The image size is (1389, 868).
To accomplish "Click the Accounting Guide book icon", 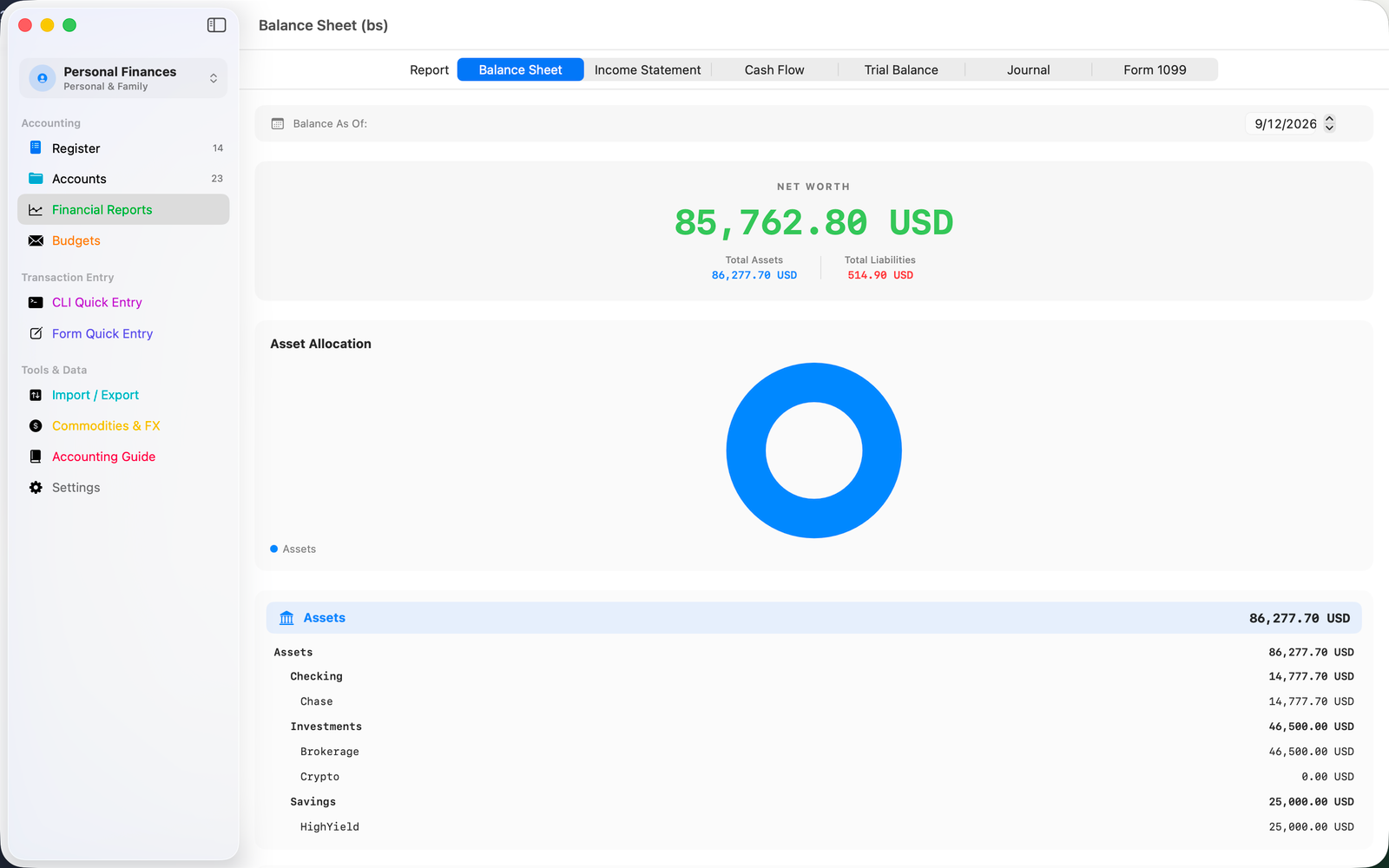I will [x=36, y=457].
